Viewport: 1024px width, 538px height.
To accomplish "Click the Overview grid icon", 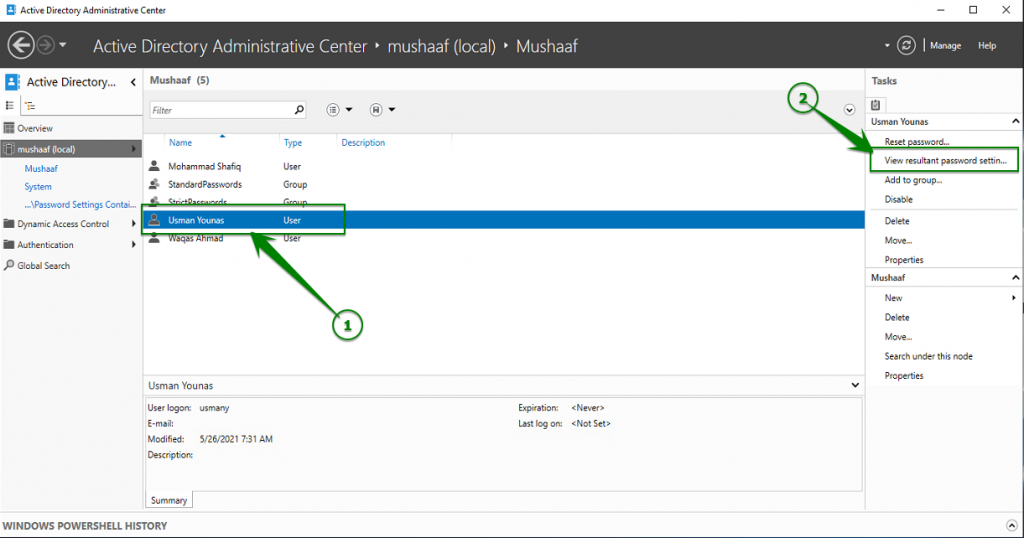I will [8, 129].
